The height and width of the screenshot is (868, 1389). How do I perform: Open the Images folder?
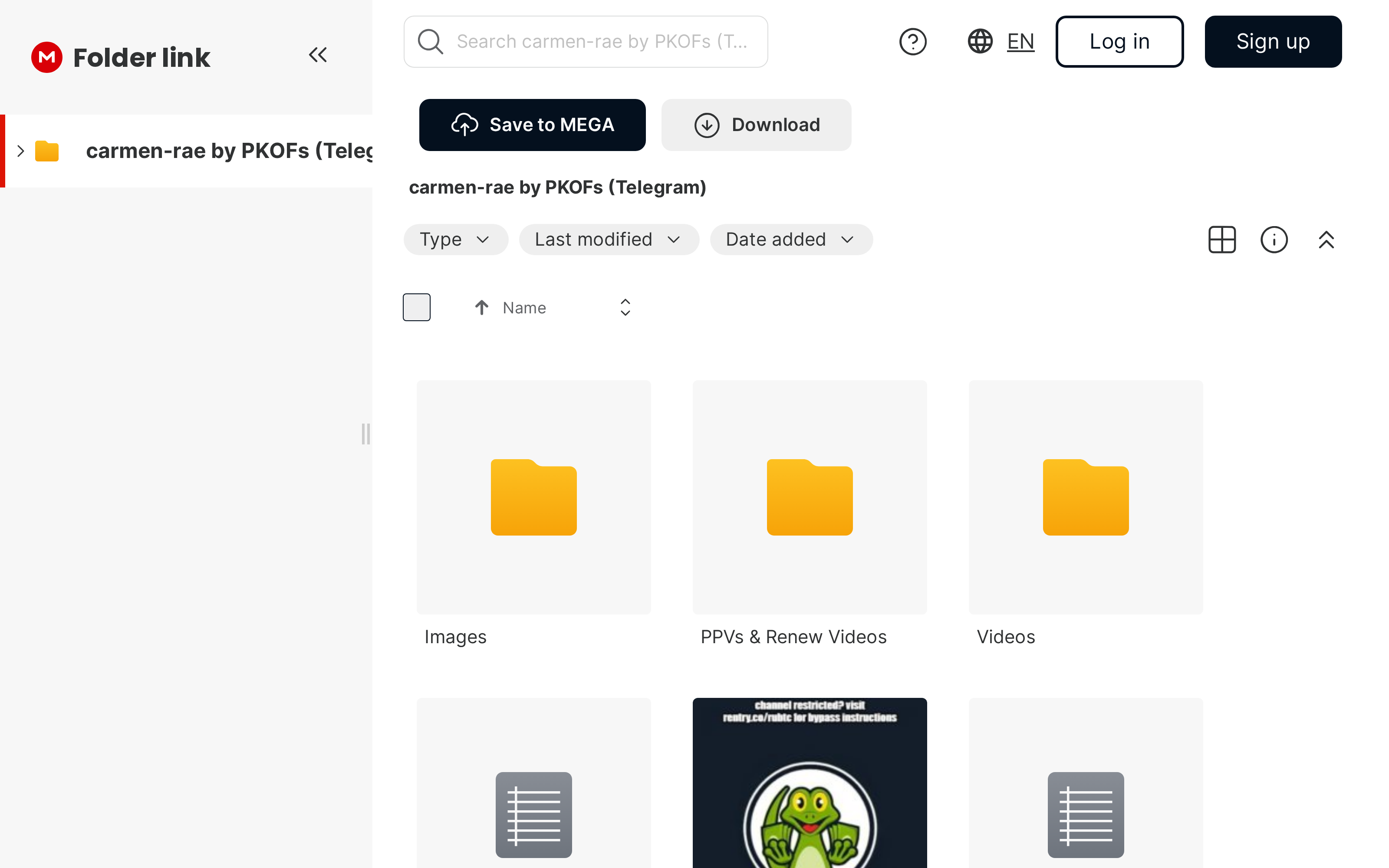click(x=534, y=497)
